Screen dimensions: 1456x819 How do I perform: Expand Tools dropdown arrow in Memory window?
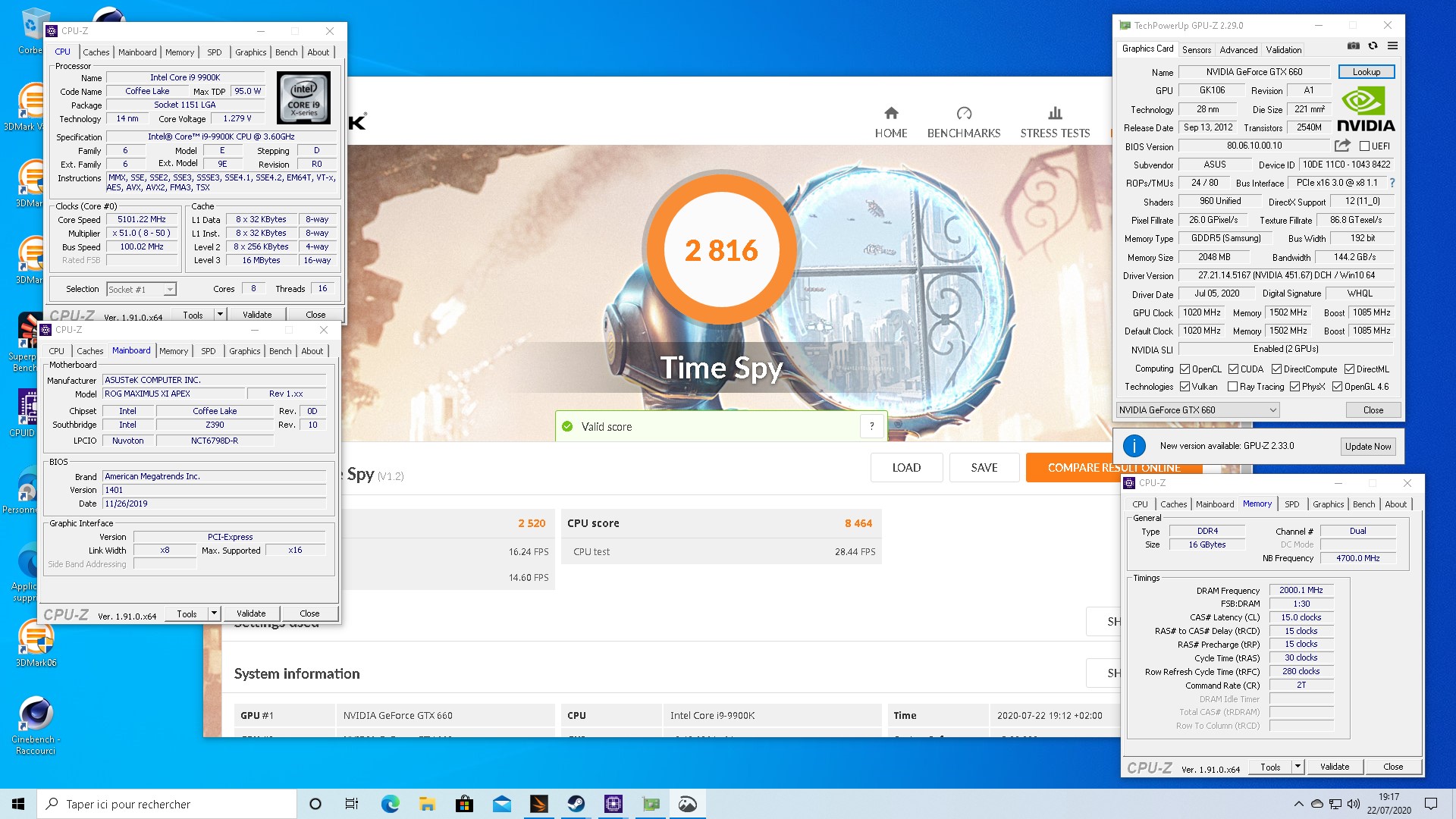point(1298,767)
